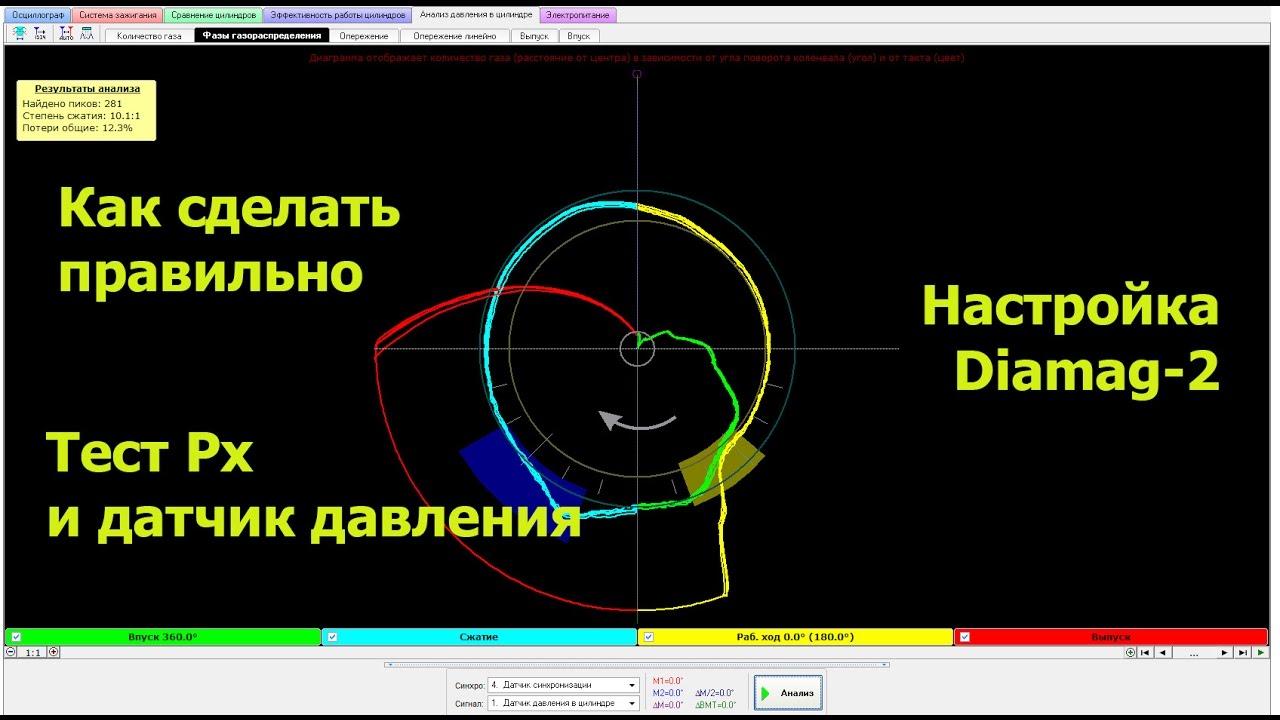The width and height of the screenshot is (1280, 720).
Task: Click the frame number field showing dots
Action: (1194, 652)
